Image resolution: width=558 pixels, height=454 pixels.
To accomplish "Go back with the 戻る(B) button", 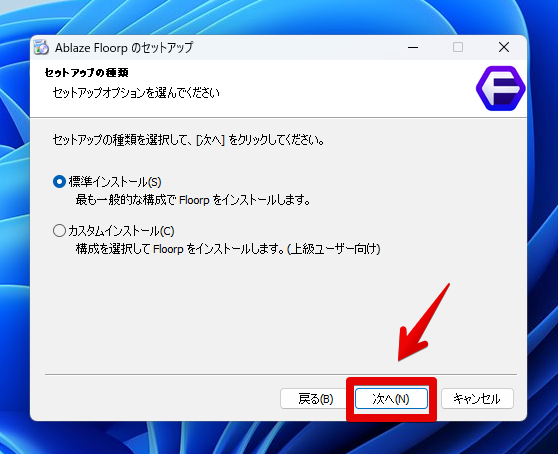I will coord(315,398).
